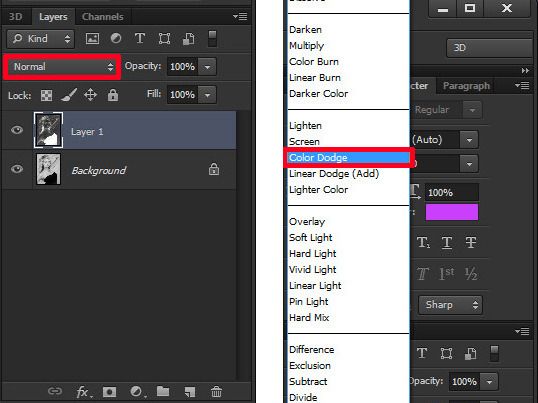
Task: Click Layers panel Opacity 100% field
Action: click(x=183, y=67)
